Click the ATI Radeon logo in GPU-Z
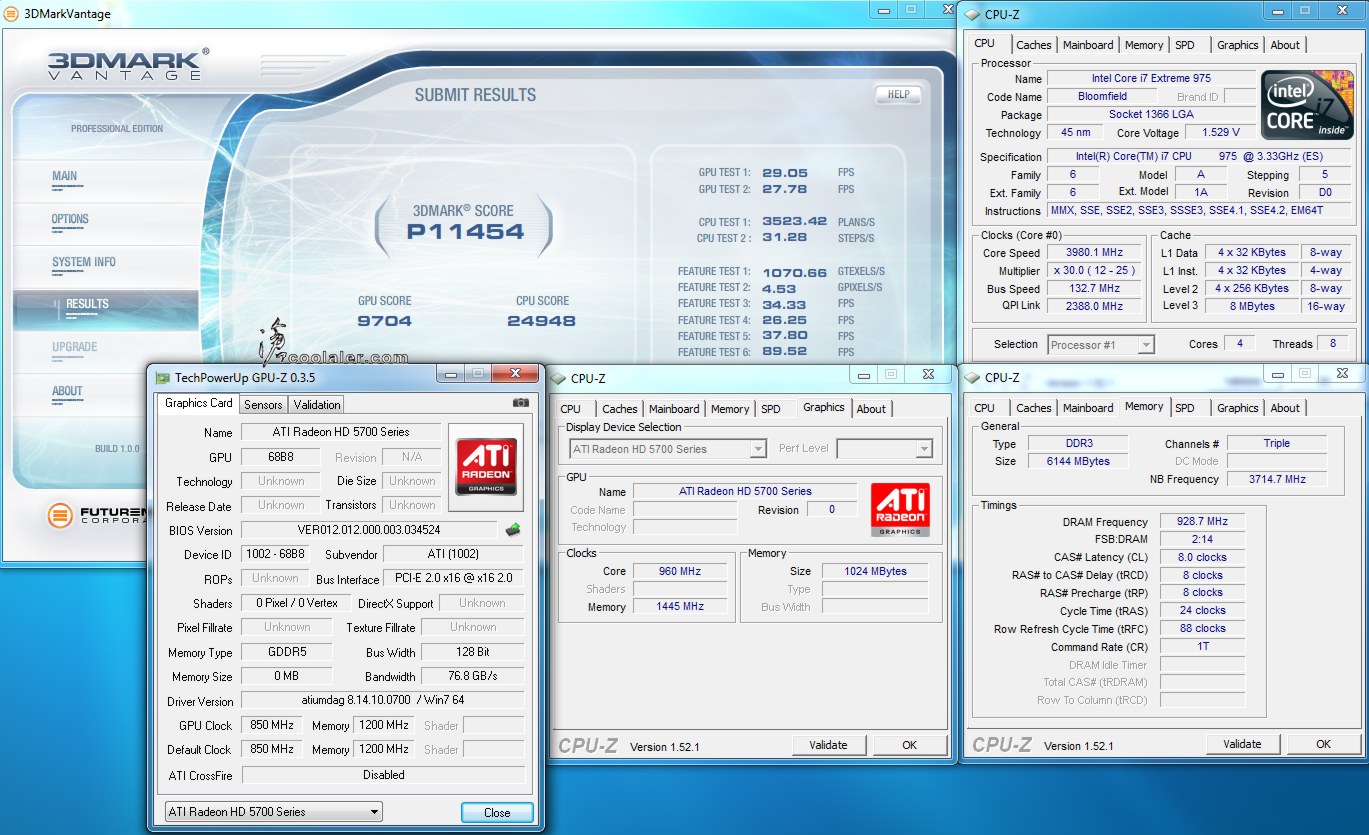The height and width of the screenshot is (835, 1369). click(x=486, y=466)
